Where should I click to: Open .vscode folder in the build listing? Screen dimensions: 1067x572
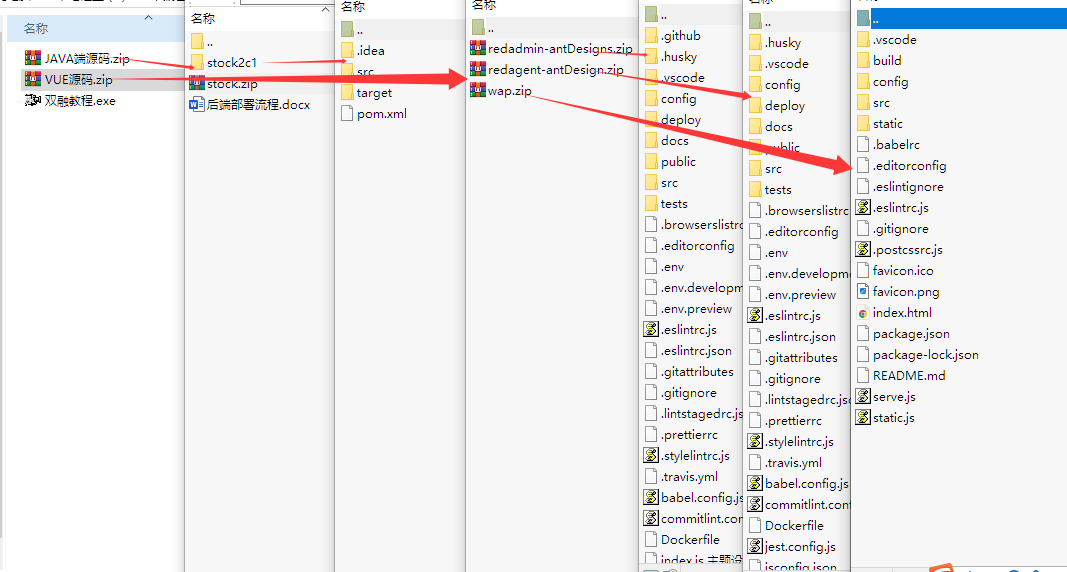pyautogui.click(x=887, y=39)
